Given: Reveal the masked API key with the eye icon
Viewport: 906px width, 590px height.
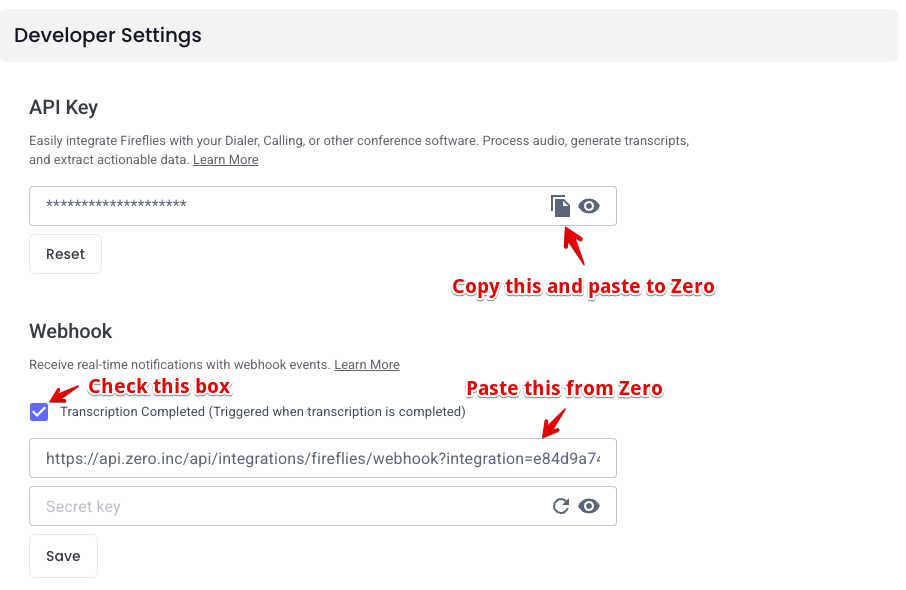Looking at the screenshot, I should (x=589, y=206).
